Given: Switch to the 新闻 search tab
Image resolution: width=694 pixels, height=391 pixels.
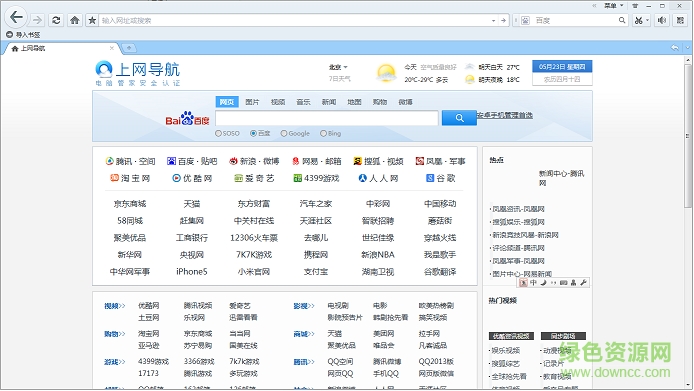Looking at the screenshot, I should 329,102.
